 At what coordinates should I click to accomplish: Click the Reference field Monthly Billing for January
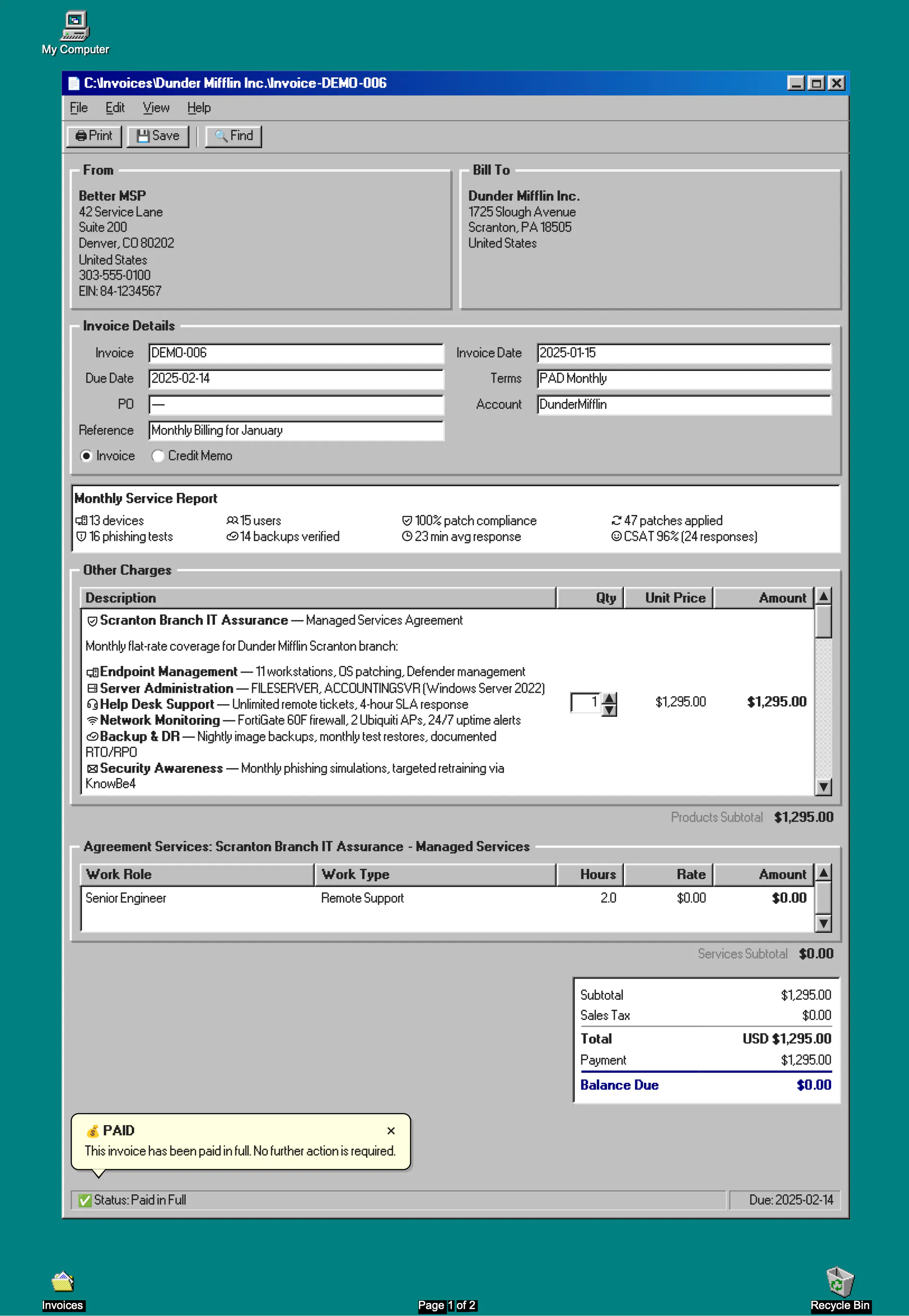(x=296, y=430)
